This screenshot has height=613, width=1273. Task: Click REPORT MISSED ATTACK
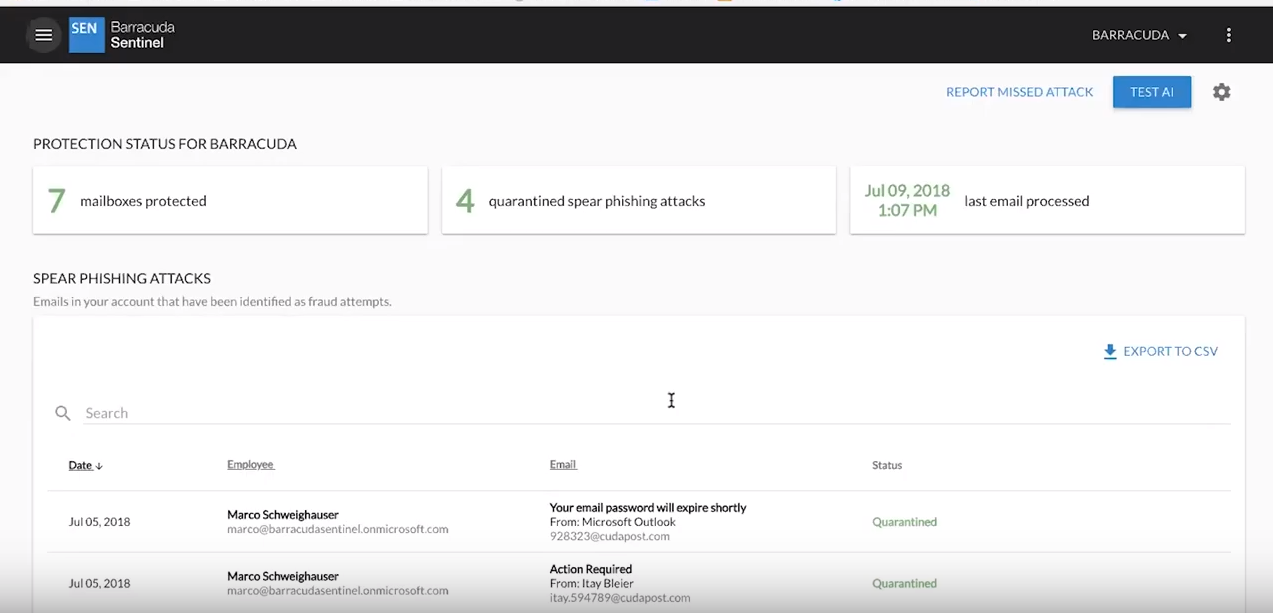tap(1019, 91)
